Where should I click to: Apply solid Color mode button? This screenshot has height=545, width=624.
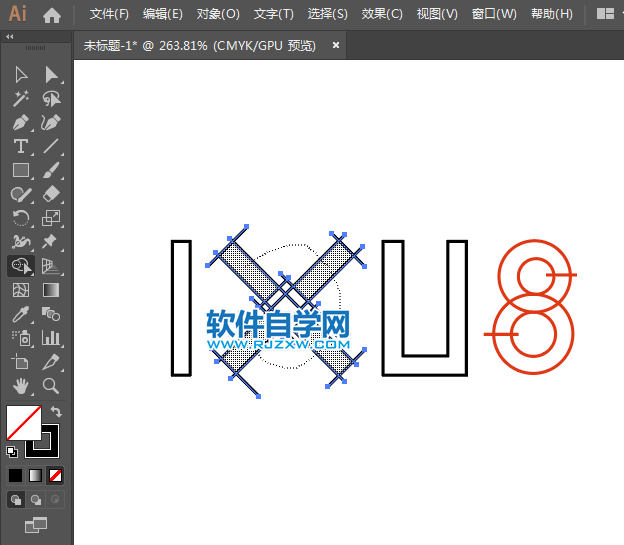coord(16,475)
